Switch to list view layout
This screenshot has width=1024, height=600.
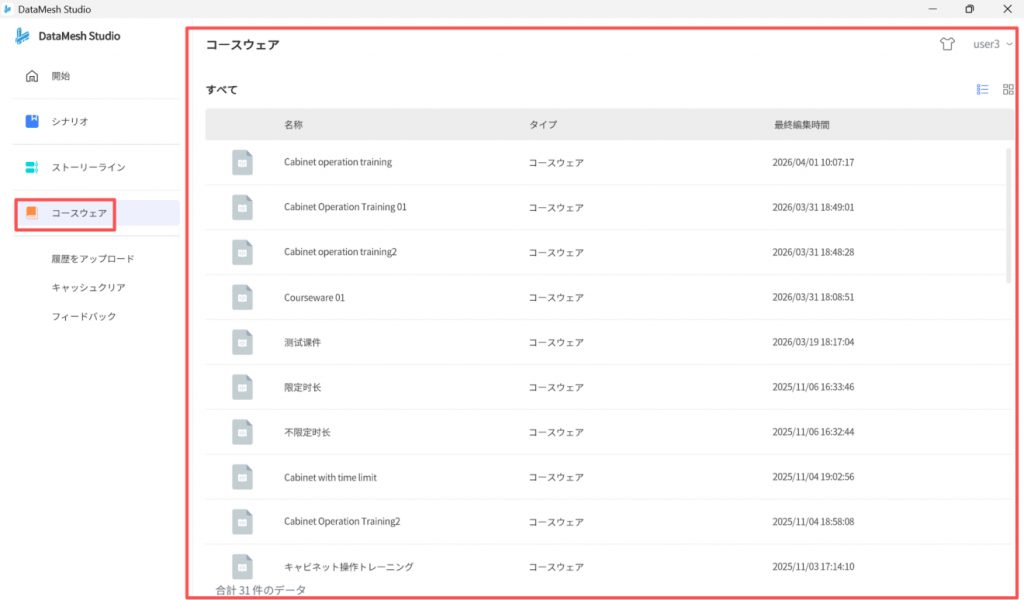[982, 89]
